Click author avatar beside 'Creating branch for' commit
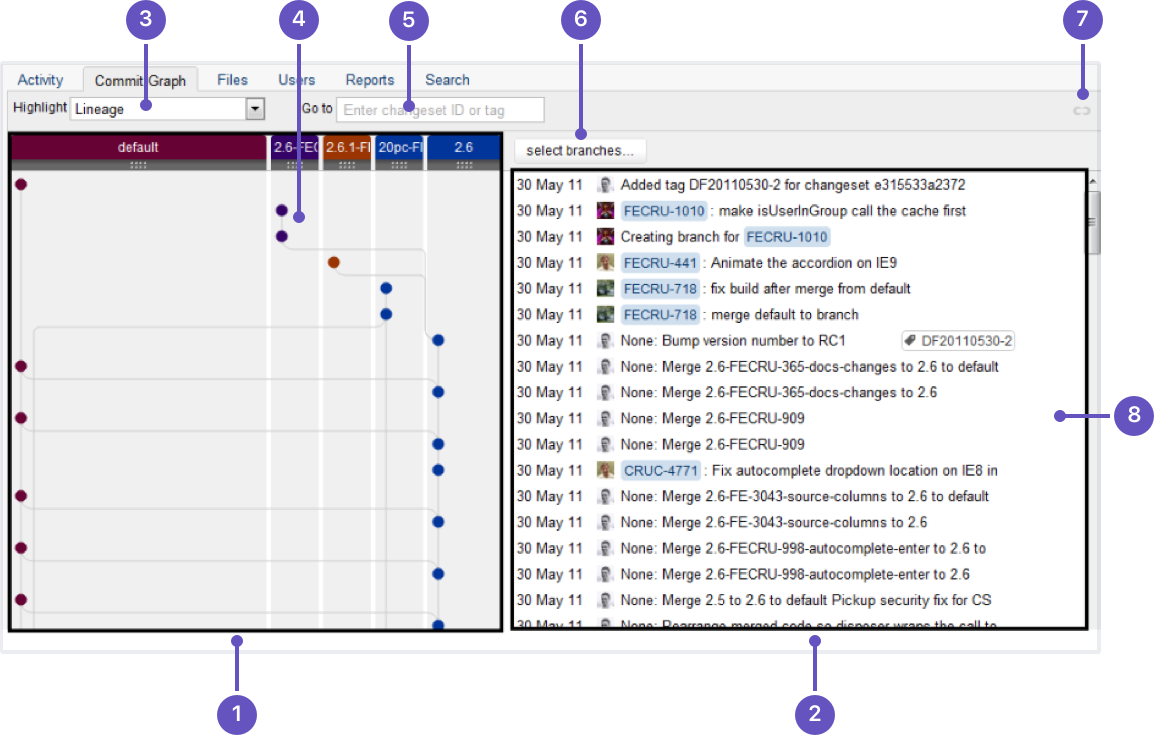Viewport: 1154px width, 735px height. click(605, 237)
